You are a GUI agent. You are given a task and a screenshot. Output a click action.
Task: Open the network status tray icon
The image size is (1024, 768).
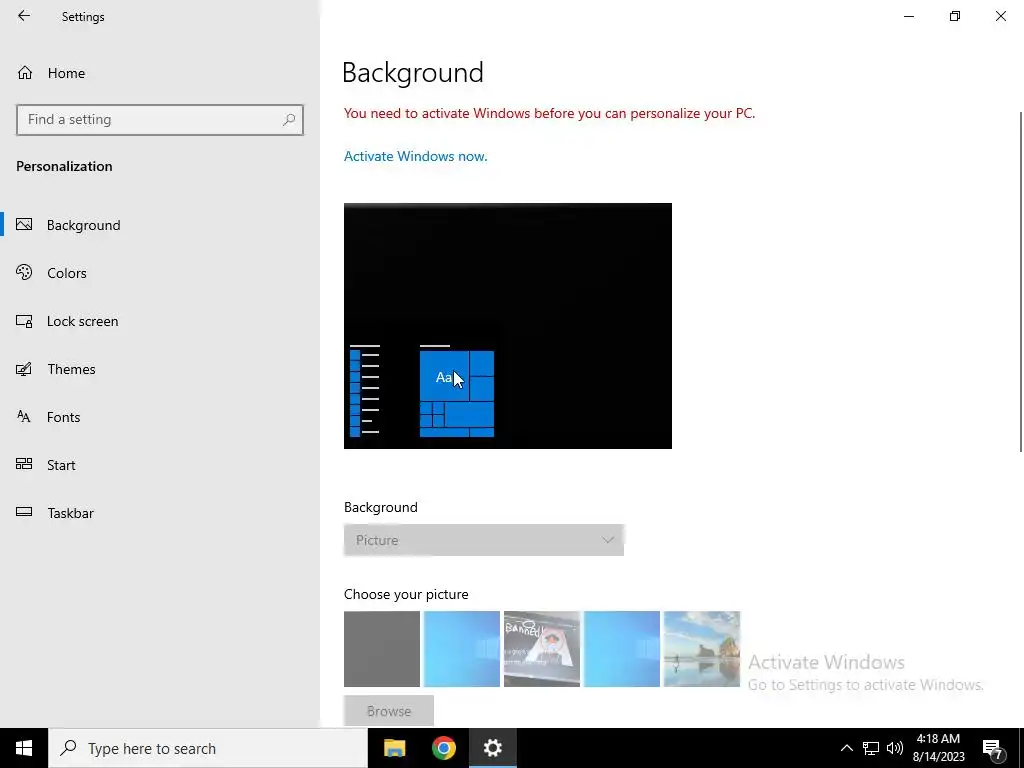pyautogui.click(x=871, y=748)
